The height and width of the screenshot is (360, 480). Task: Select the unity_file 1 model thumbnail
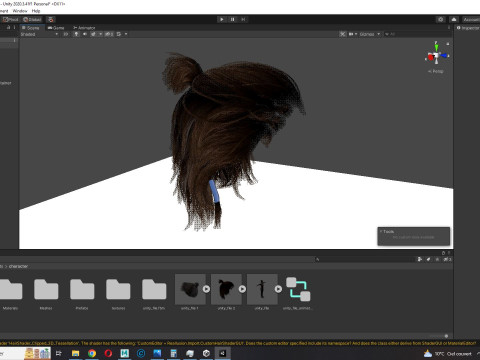[190, 289]
